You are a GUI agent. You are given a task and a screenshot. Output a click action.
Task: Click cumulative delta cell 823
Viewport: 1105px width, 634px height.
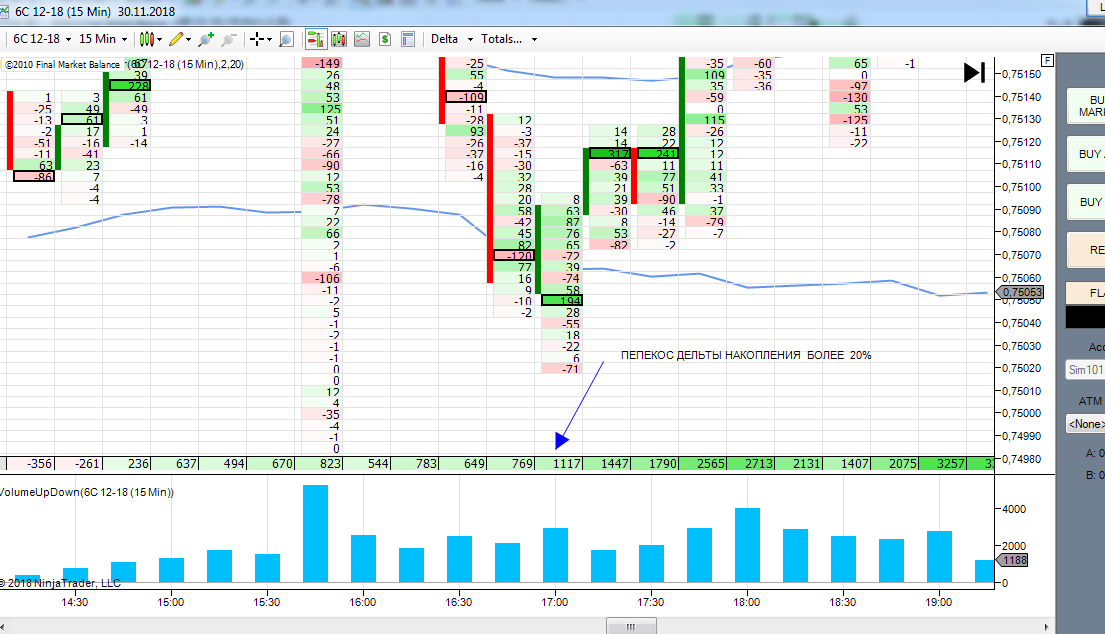click(x=319, y=464)
